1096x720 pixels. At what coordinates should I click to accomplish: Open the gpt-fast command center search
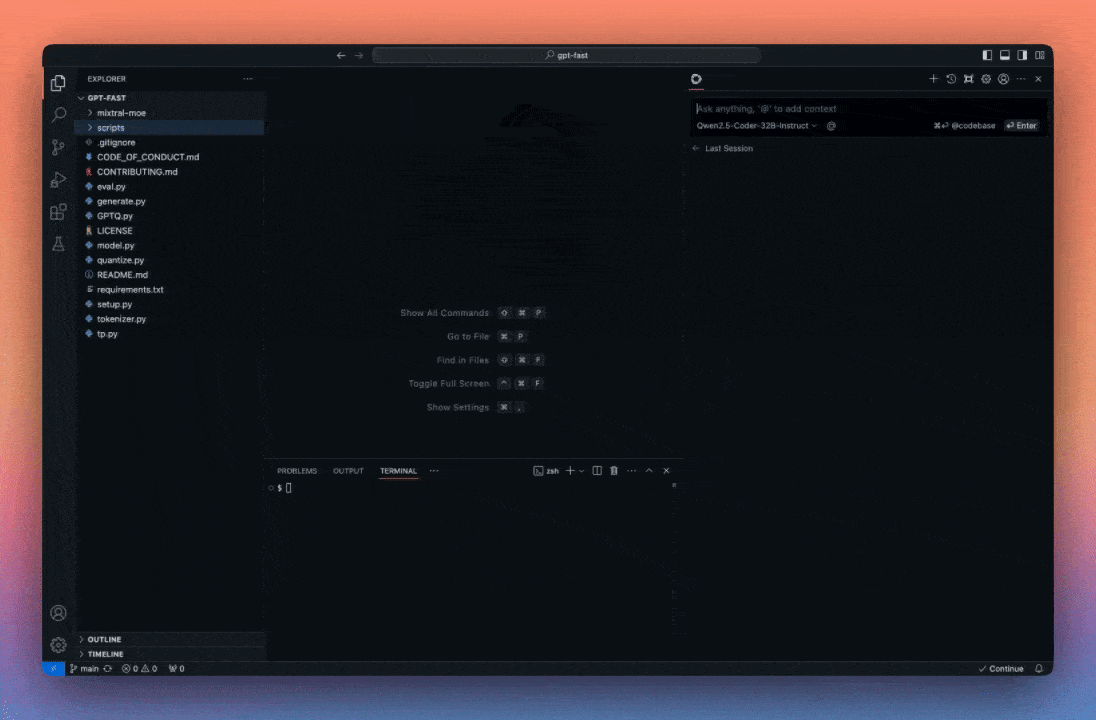(567, 55)
